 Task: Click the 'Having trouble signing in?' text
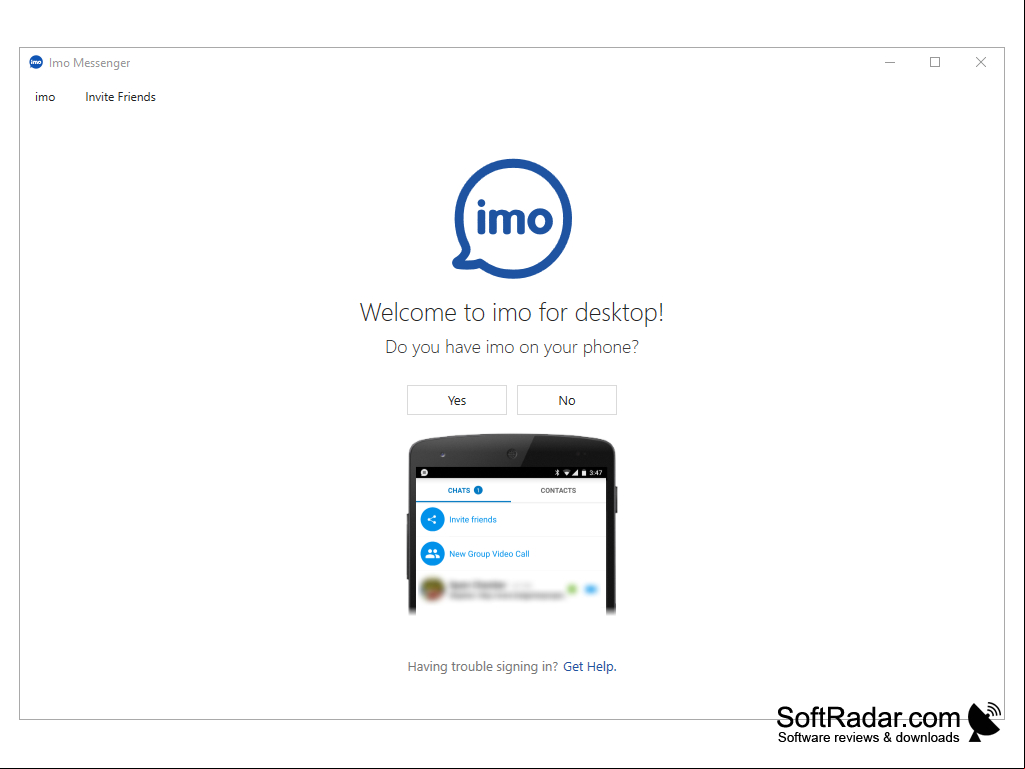pyautogui.click(x=482, y=666)
